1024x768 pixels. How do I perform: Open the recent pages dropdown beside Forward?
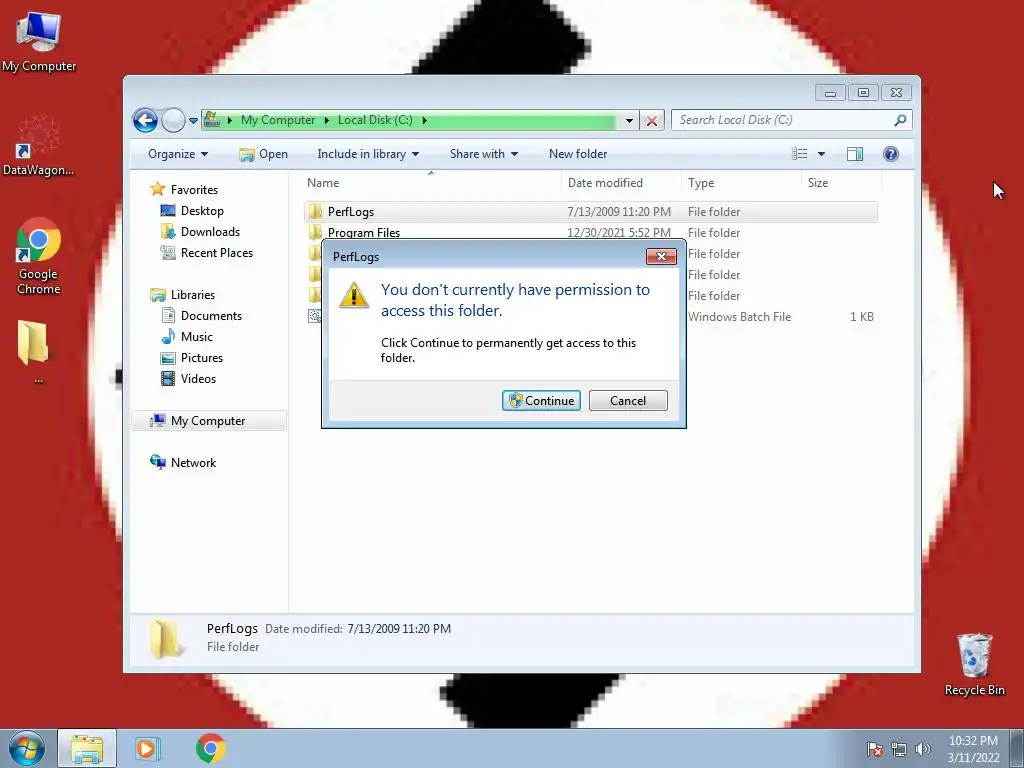[193, 120]
